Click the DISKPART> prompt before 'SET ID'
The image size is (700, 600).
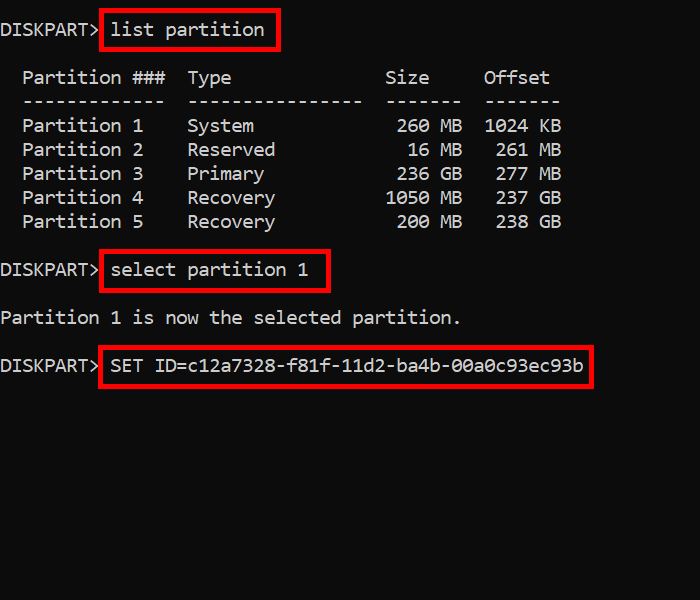49,366
